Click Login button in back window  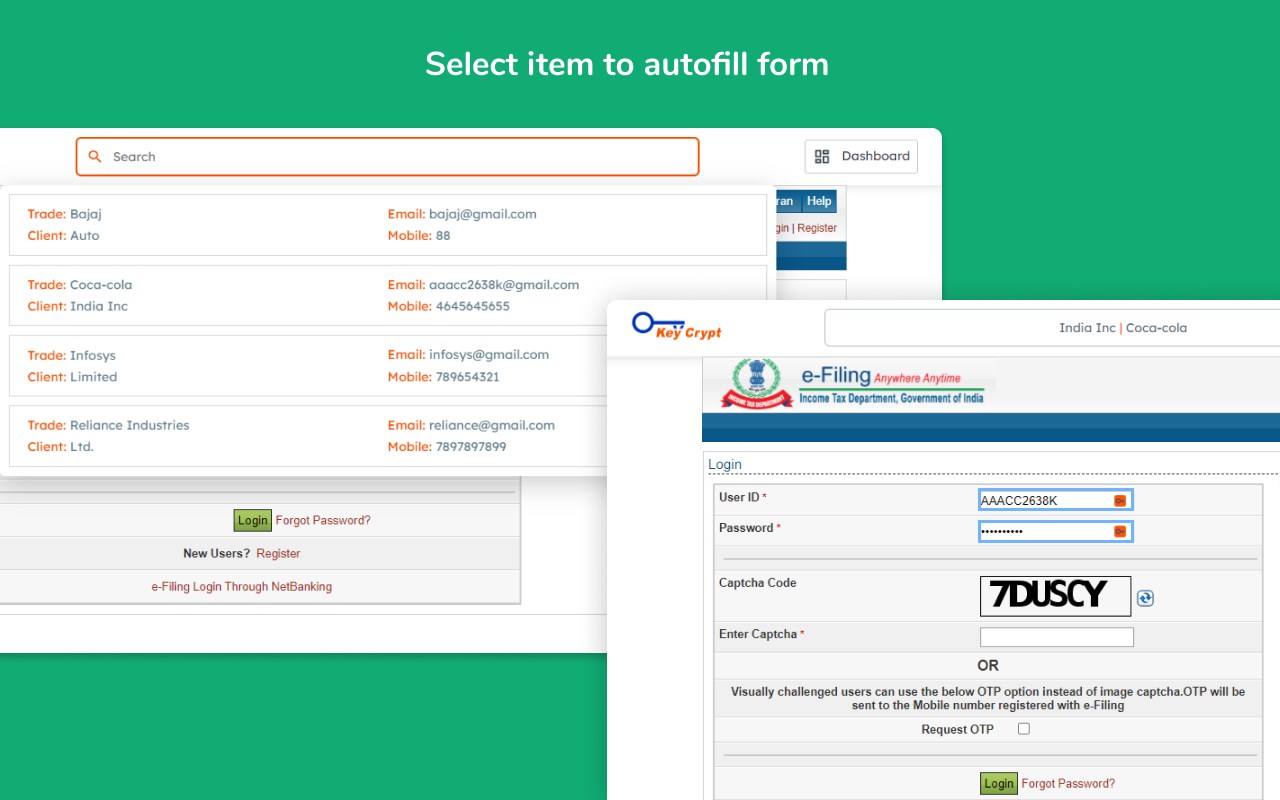click(x=252, y=520)
